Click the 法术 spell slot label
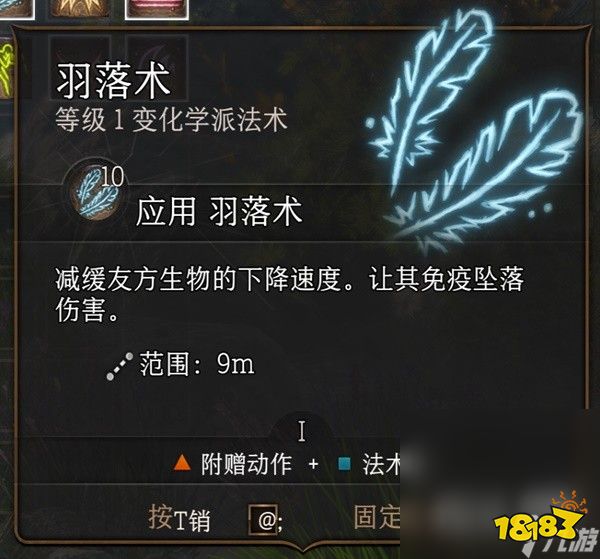Image resolution: width=600 pixels, height=559 pixels. pos(382,464)
